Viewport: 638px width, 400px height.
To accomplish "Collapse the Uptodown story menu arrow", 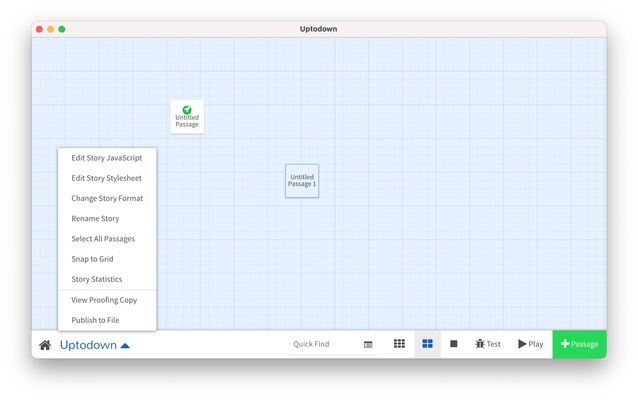I will tap(125, 345).
